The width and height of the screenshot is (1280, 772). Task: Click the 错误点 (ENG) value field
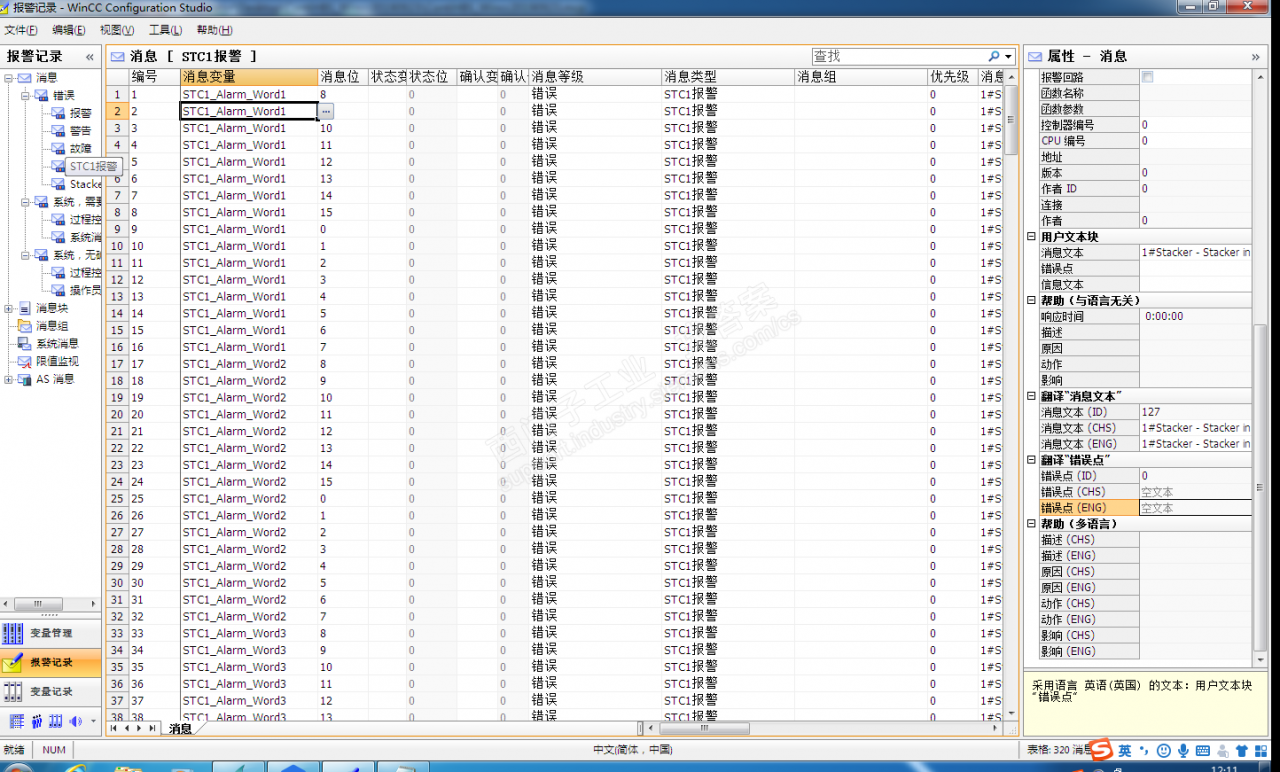point(1195,508)
